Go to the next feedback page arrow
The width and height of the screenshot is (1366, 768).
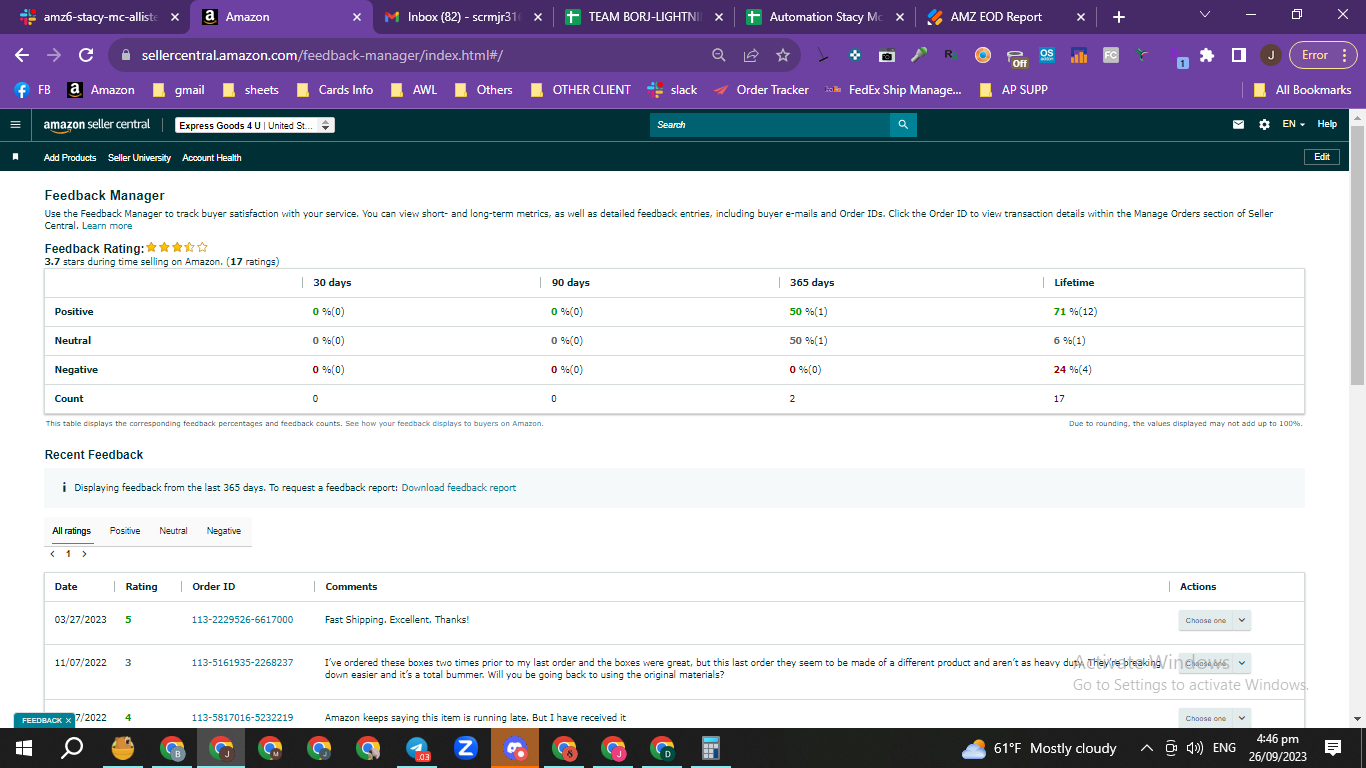click(x=84, y=554)
